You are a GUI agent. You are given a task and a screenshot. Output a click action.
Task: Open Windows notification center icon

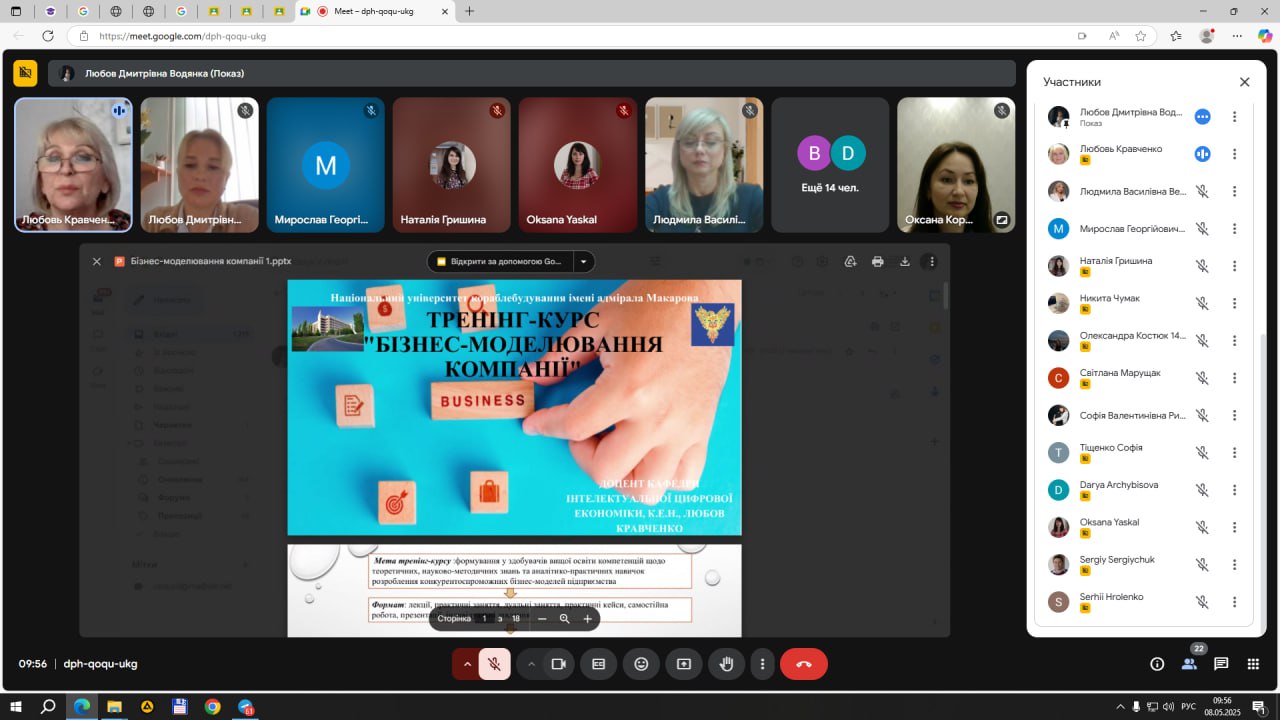point(1259,706)
